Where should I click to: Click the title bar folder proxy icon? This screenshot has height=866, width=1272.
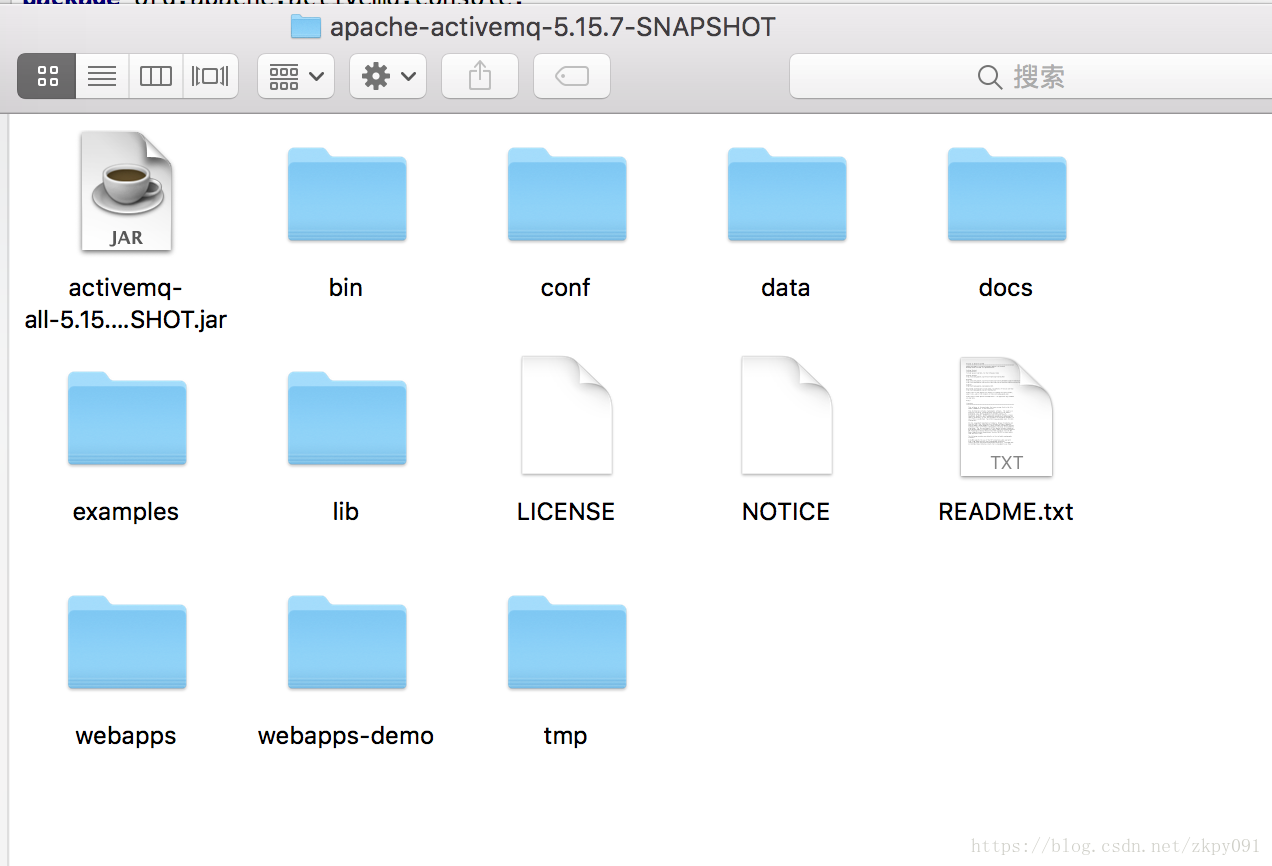pos(305,26)
